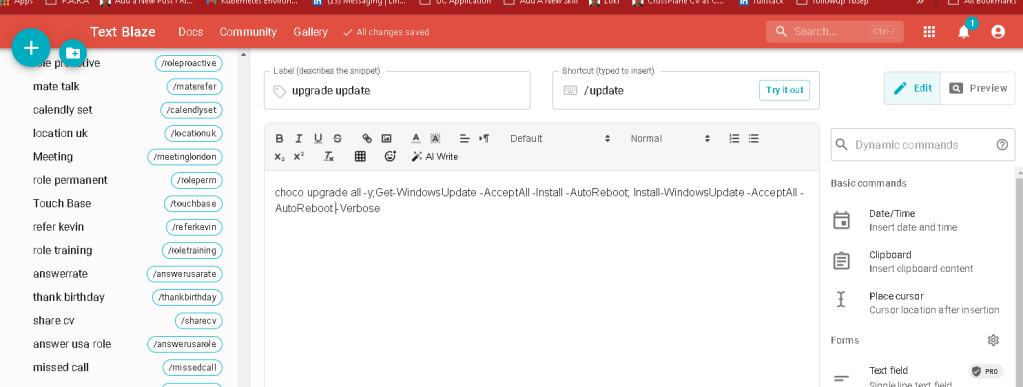Toggle italic formatting
This screenshot has width=1023, height=387.
(299, 138)
